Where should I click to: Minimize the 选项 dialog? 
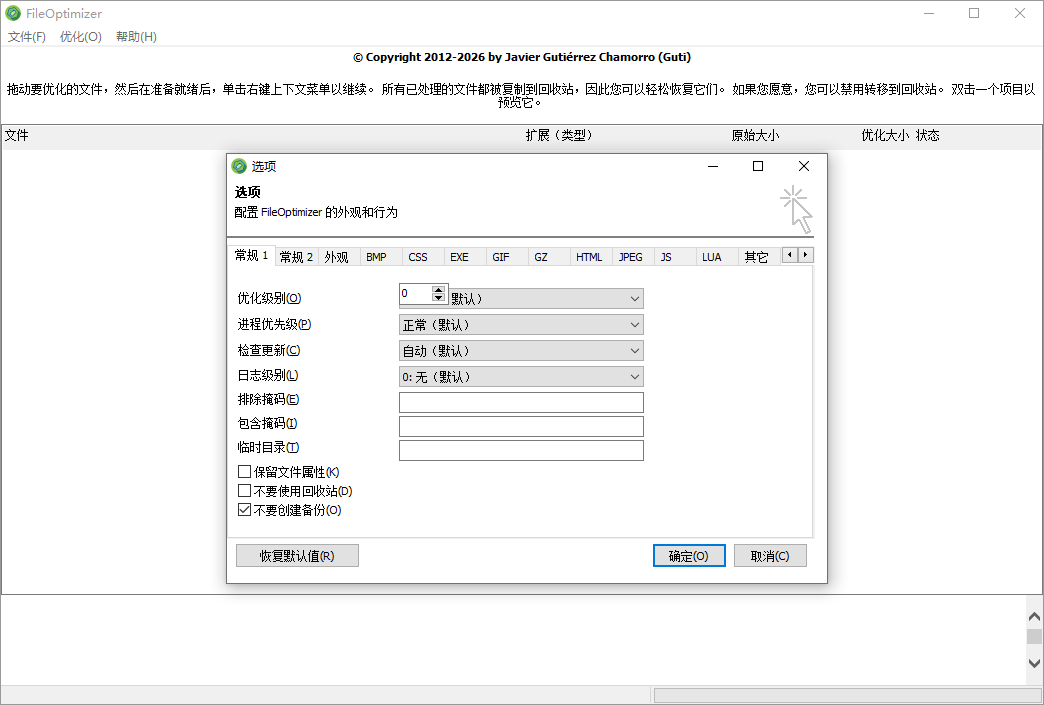pos(713,166)
